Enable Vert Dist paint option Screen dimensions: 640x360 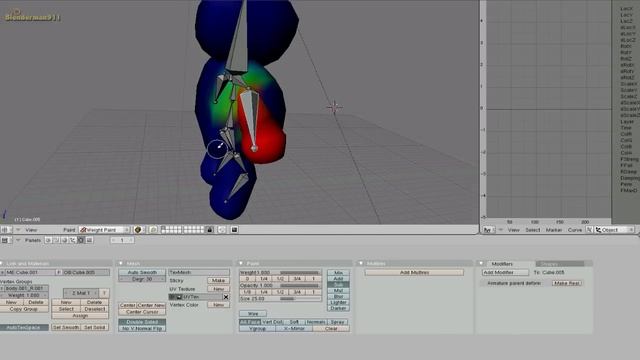273,322
